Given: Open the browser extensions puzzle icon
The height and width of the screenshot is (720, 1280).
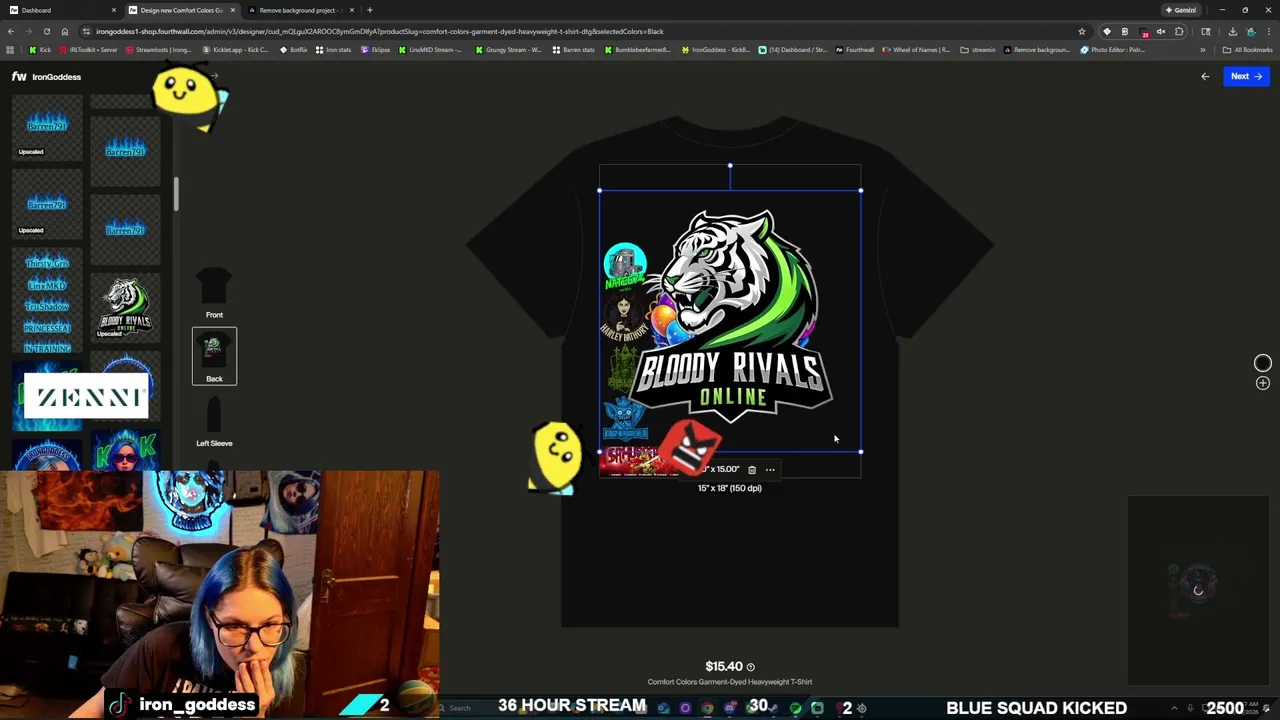Looking at the screenshot, I should (x=1178, y=31).
